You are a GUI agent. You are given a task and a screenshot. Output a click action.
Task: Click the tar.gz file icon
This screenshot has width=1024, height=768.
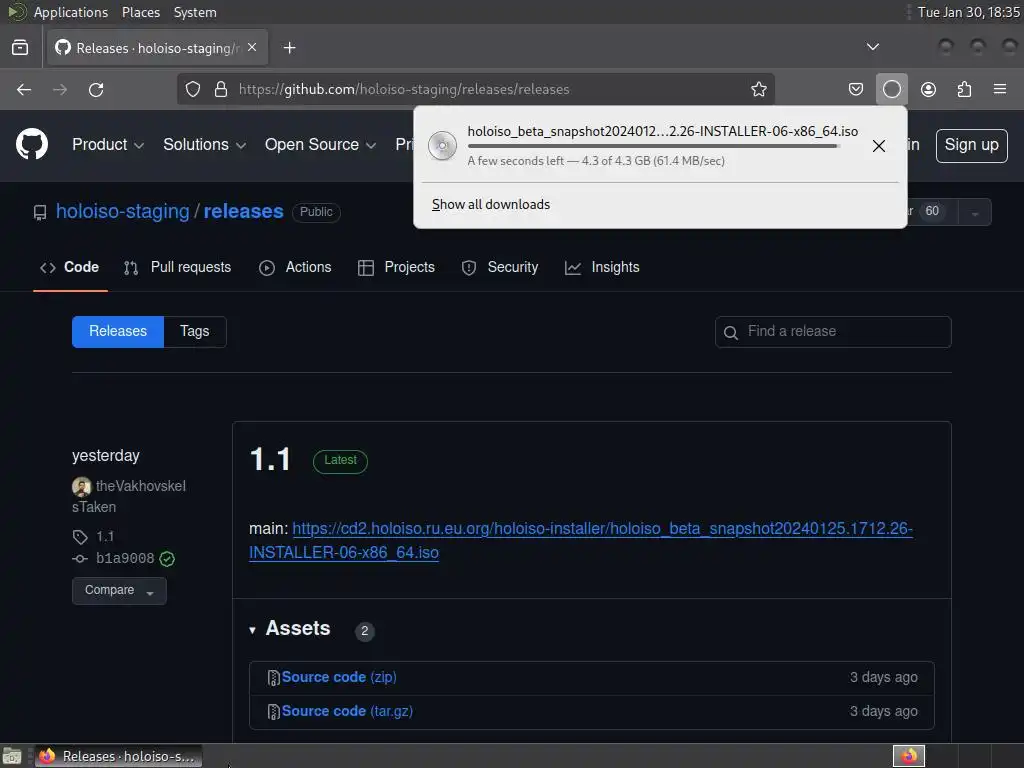pos(274,712)
